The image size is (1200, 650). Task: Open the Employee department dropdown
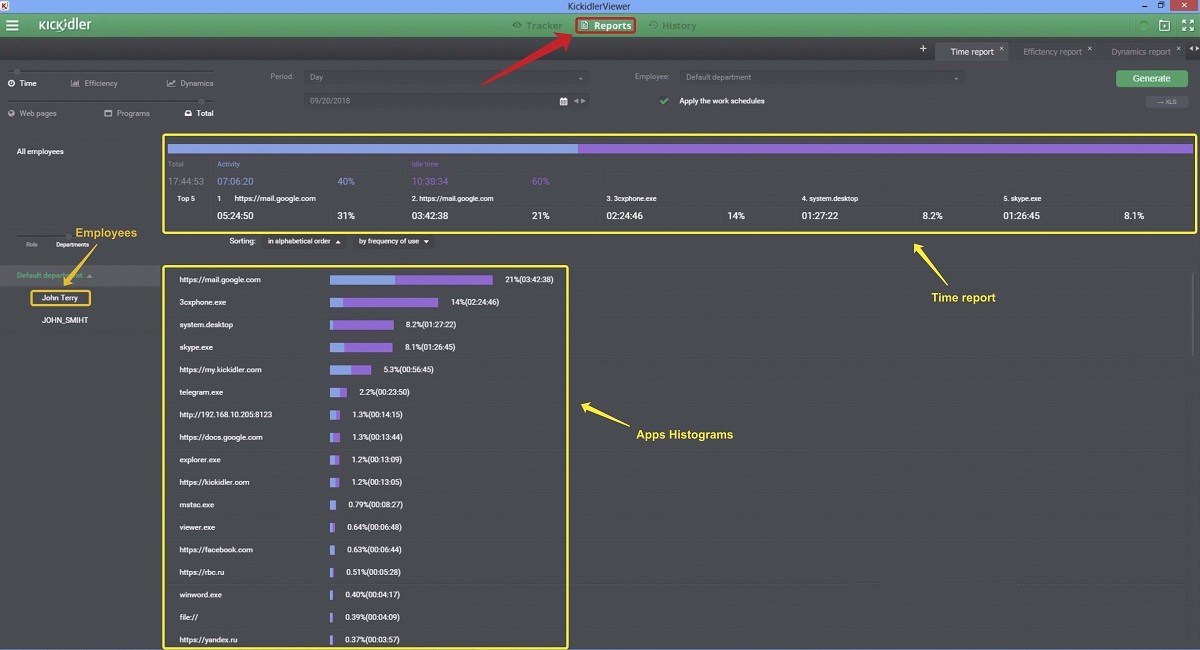822,77
